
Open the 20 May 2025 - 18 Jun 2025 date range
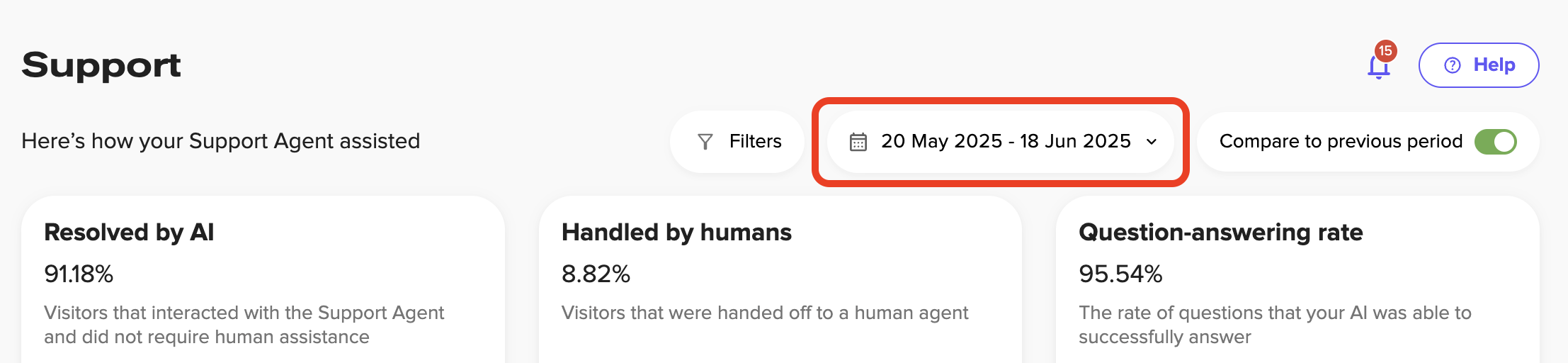tap(1005, 142)
